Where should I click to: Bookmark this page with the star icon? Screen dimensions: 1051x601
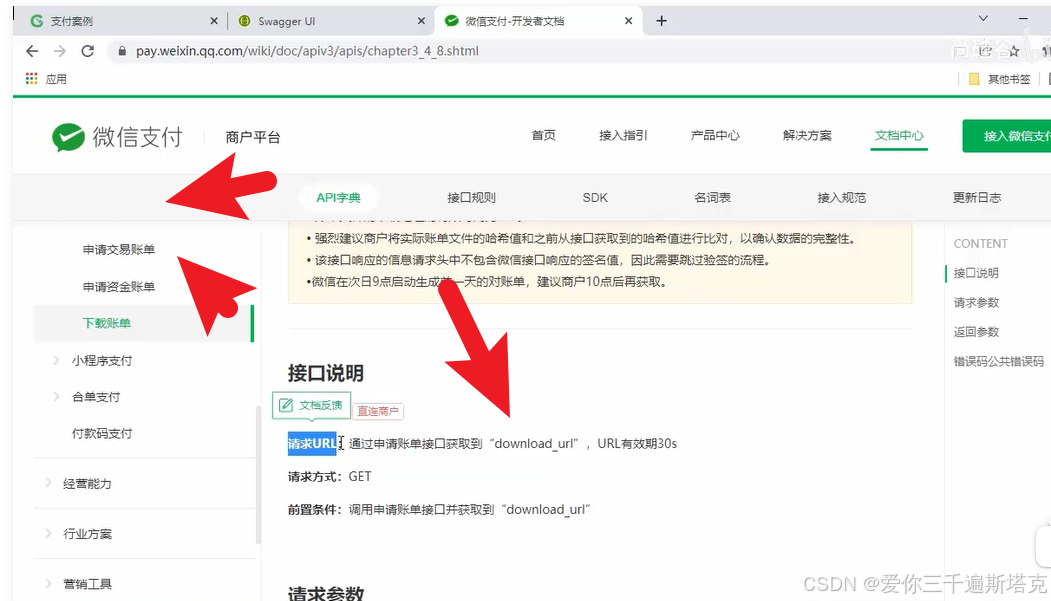point(1014,51)
